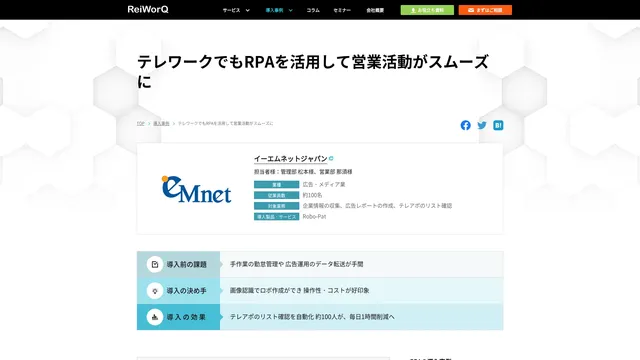
Task: Click the 導入製品・サービス label tag
Action: [276, 216]
